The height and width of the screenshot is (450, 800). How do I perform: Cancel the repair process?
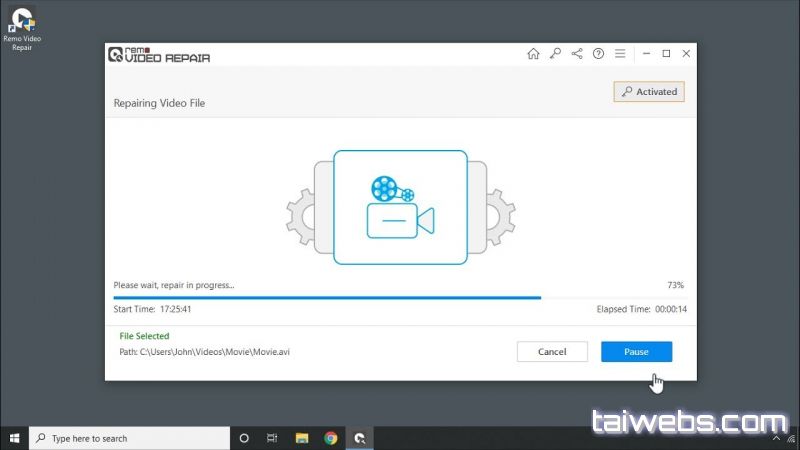(x=552, y=352)
